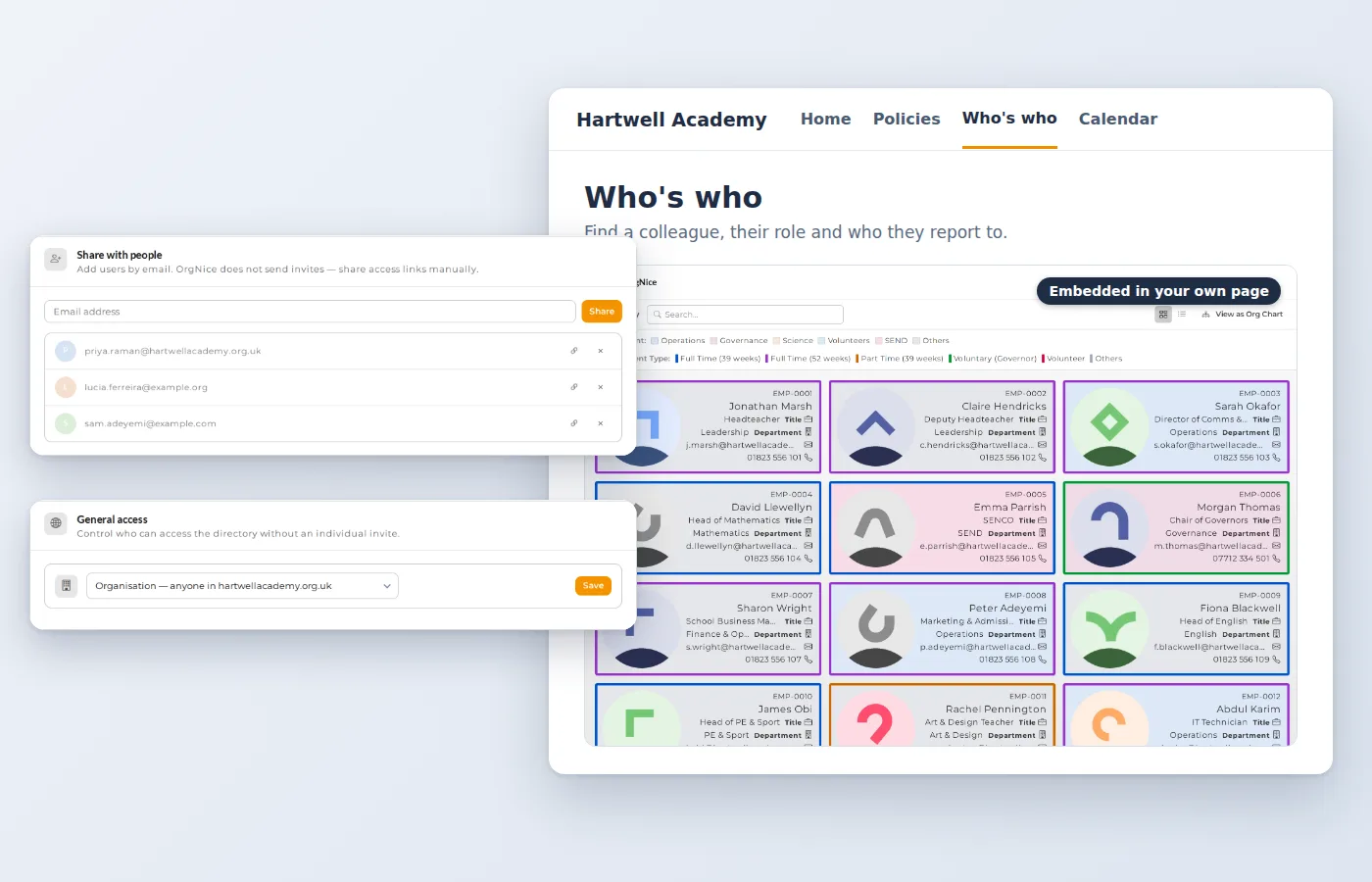Save the General access setting

593,586
